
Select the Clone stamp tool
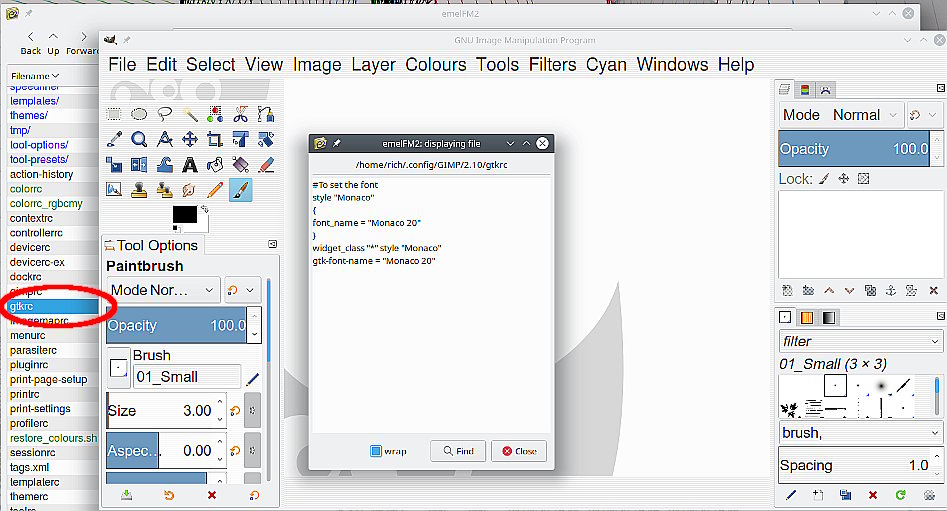coord(139,190)
